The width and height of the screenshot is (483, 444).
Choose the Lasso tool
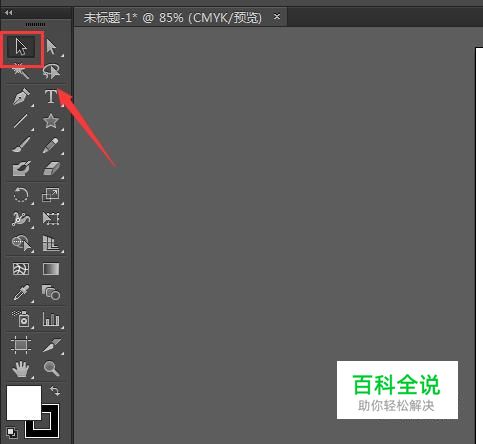(51, 71)
